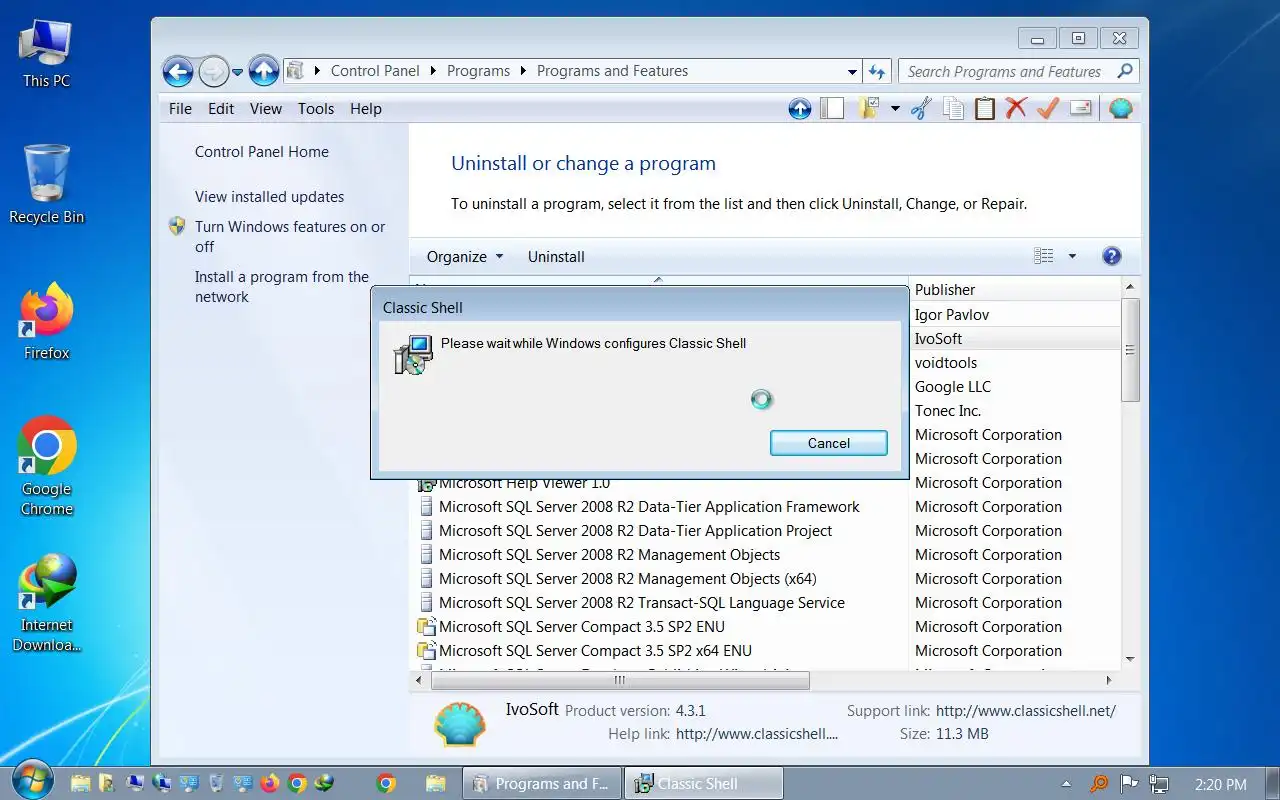Click the Show Desktop strip beside the clock

tap(1272, 784)
